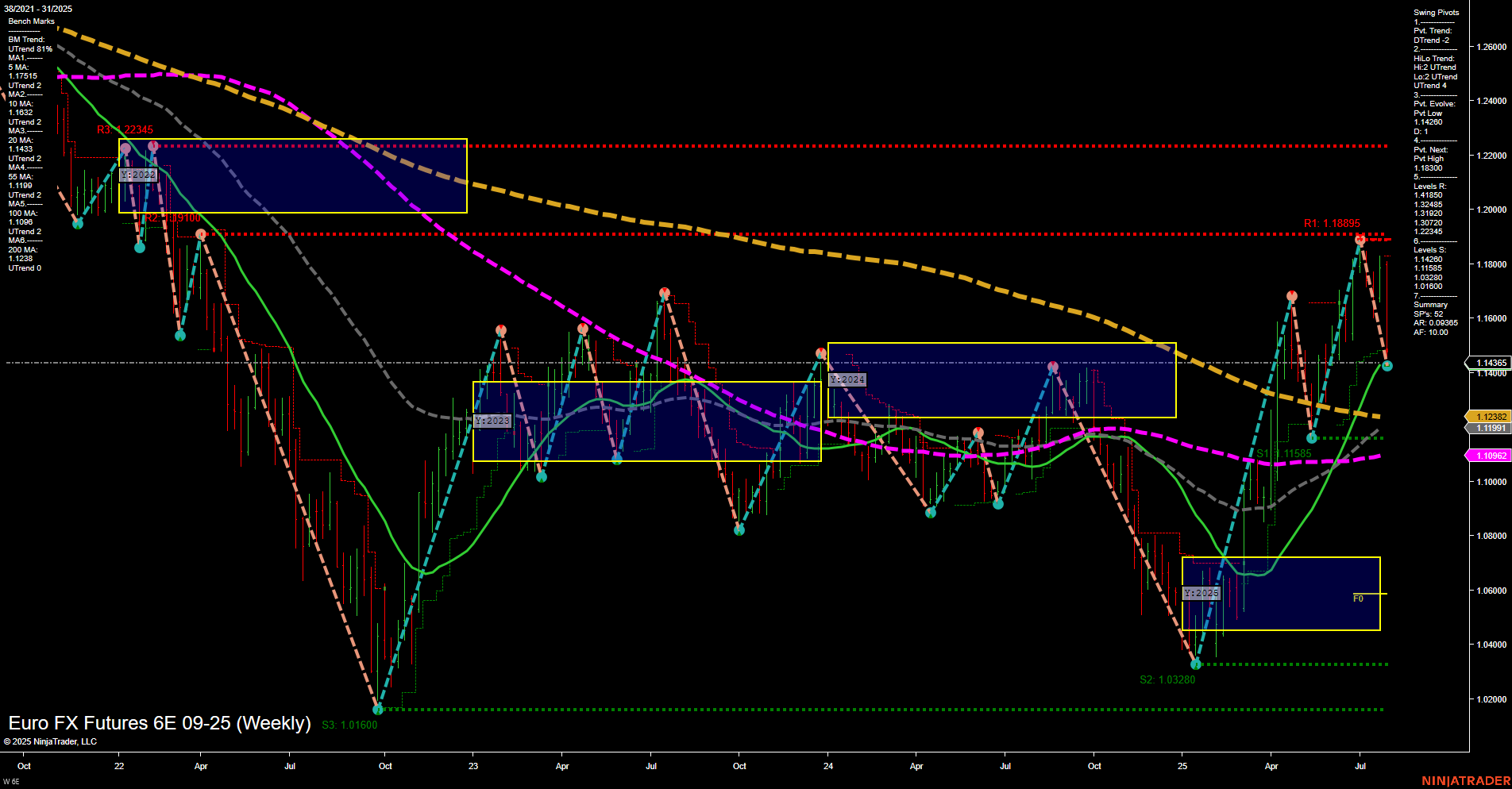1512x789 pixels.
Task: Click the 1.26000 price axis label
Action: (1491, 47)
